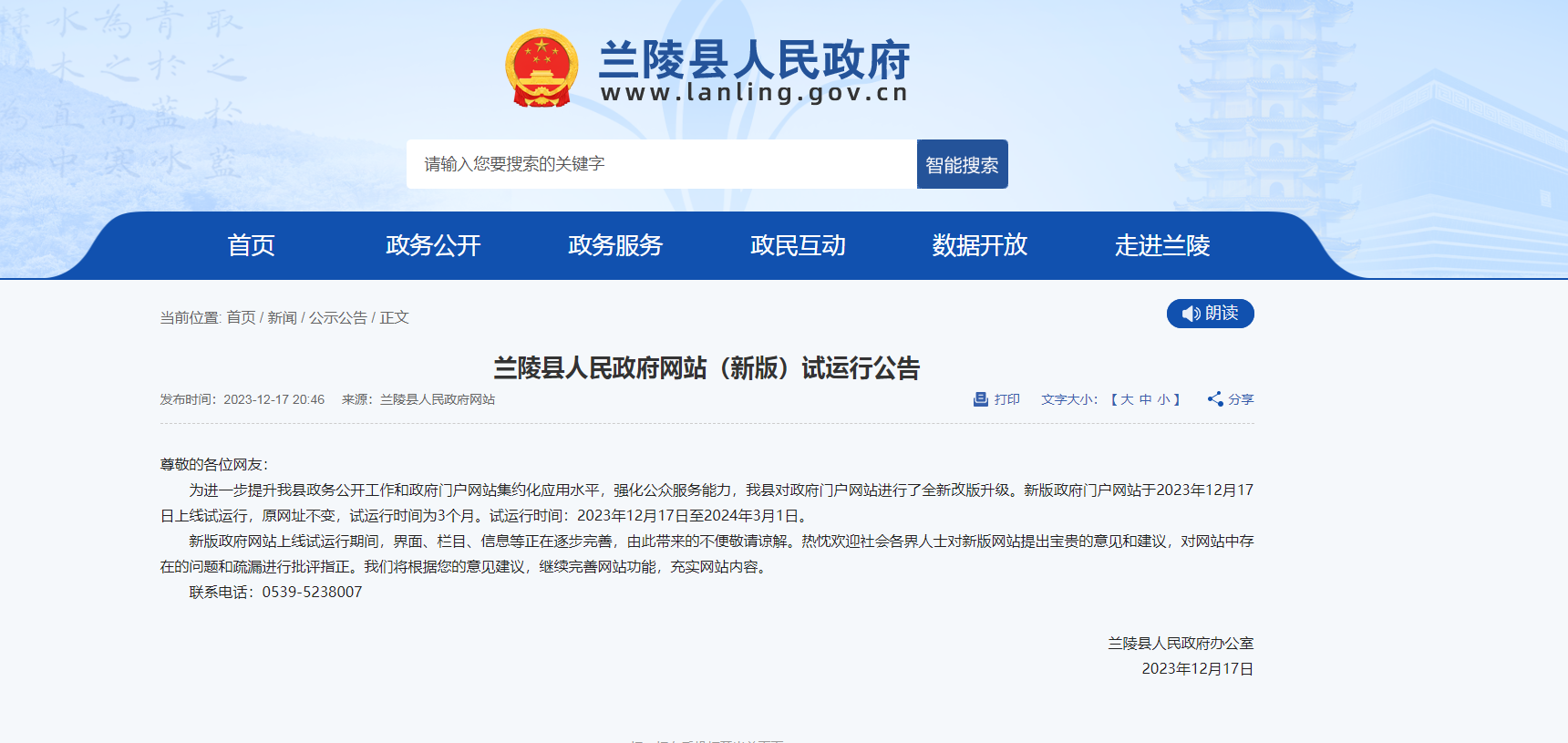Click the 当前位置 label
The image size is (1568, 743).
click(x=189, y=317)
